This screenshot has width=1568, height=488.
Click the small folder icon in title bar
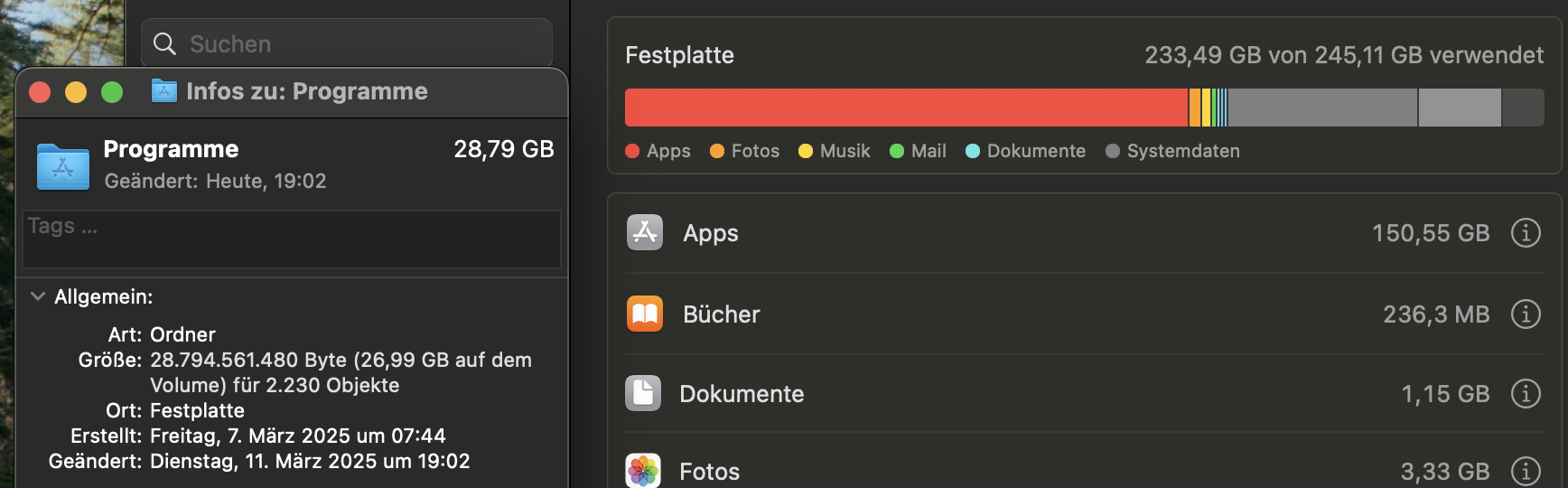click(x=163, y=91)
